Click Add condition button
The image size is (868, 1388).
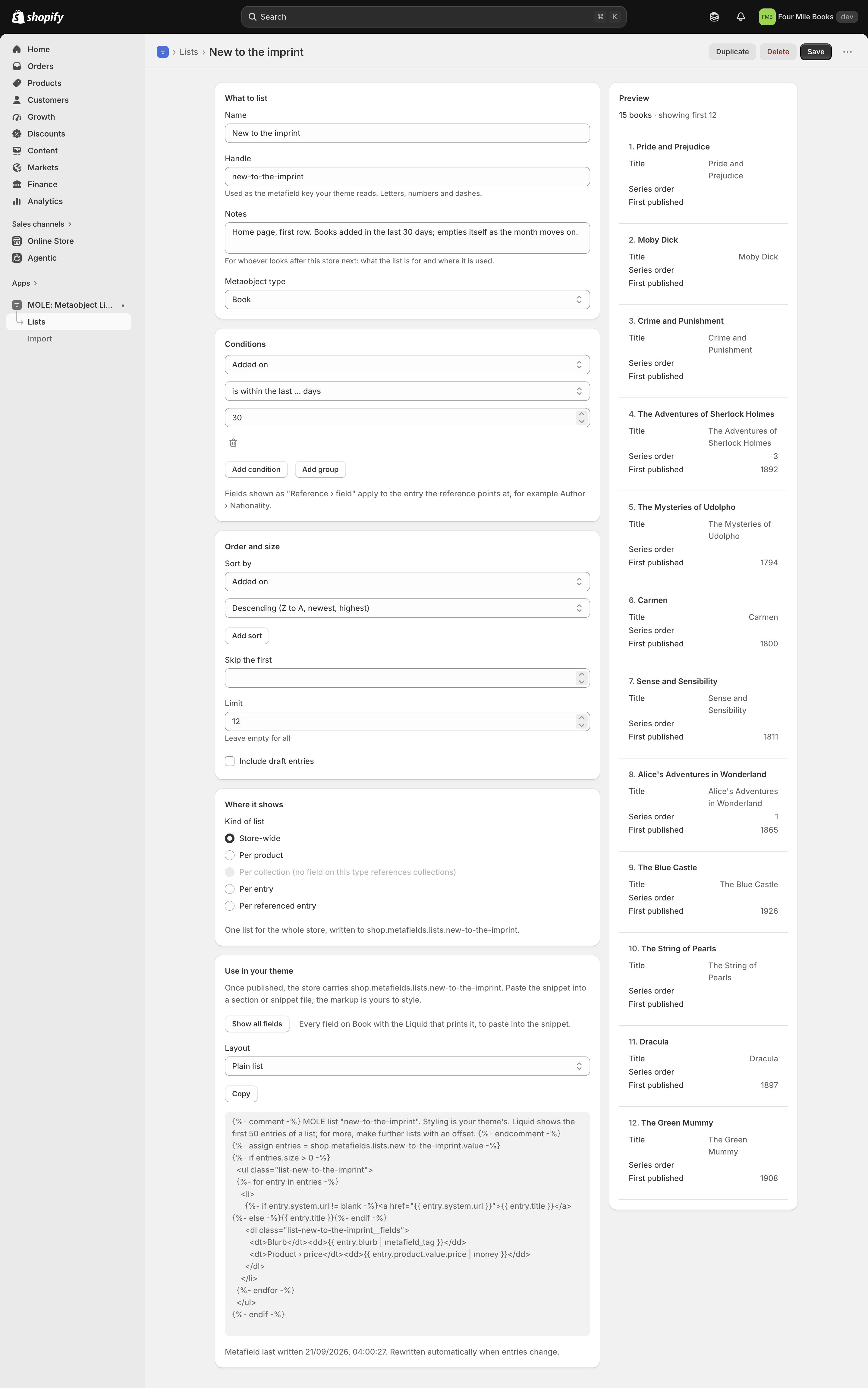coord(256,469)
